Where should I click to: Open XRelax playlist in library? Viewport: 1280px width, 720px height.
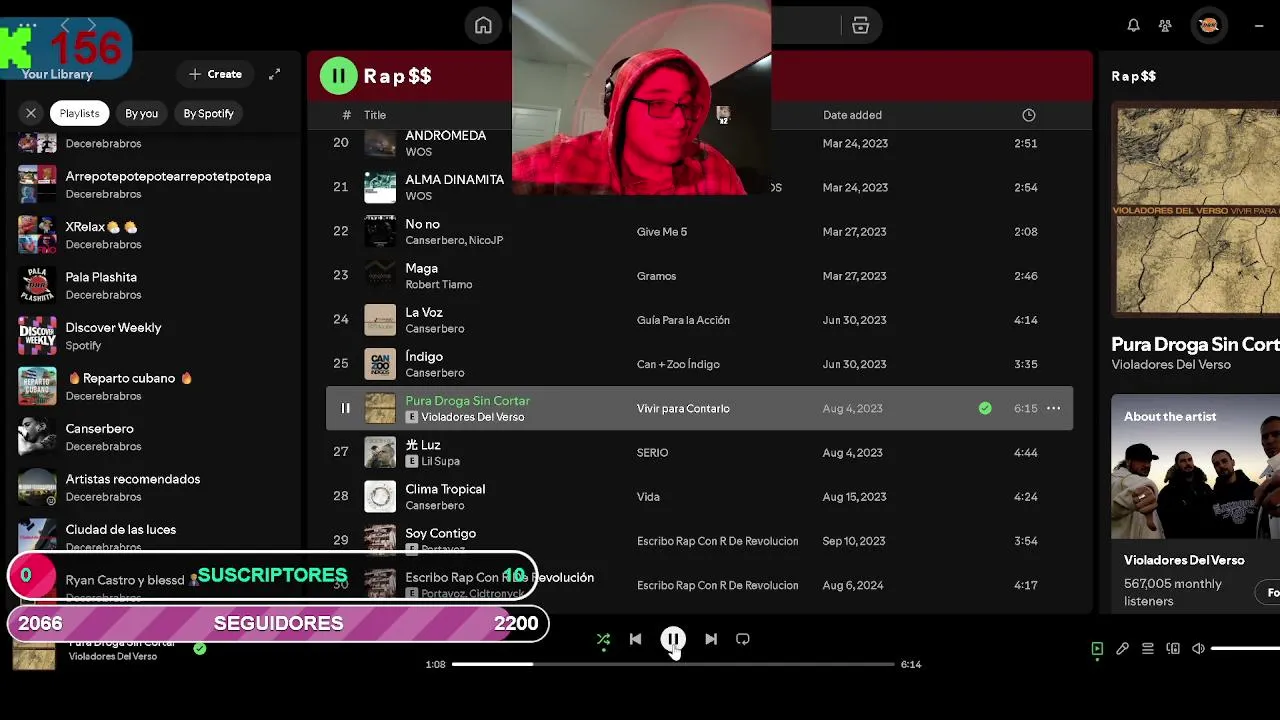click(152, 235)
